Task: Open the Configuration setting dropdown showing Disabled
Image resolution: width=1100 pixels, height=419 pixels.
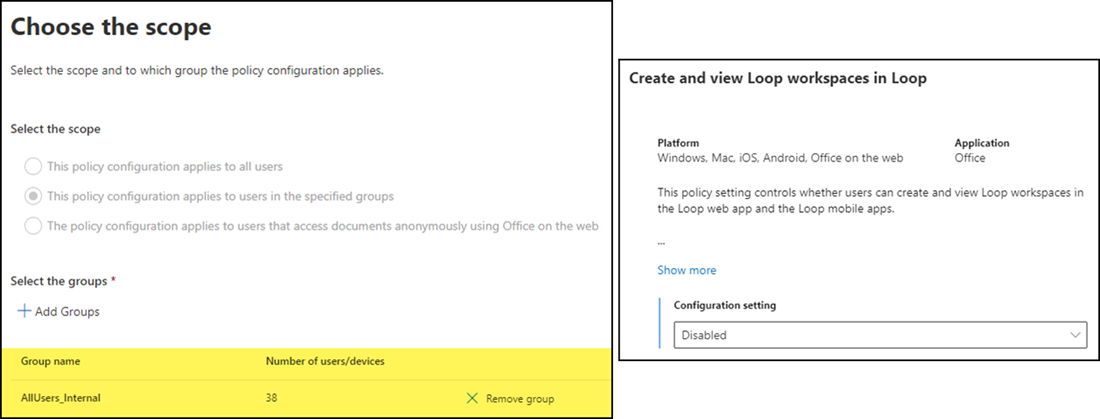Action: pyautogui.click(x=880, y=335)
